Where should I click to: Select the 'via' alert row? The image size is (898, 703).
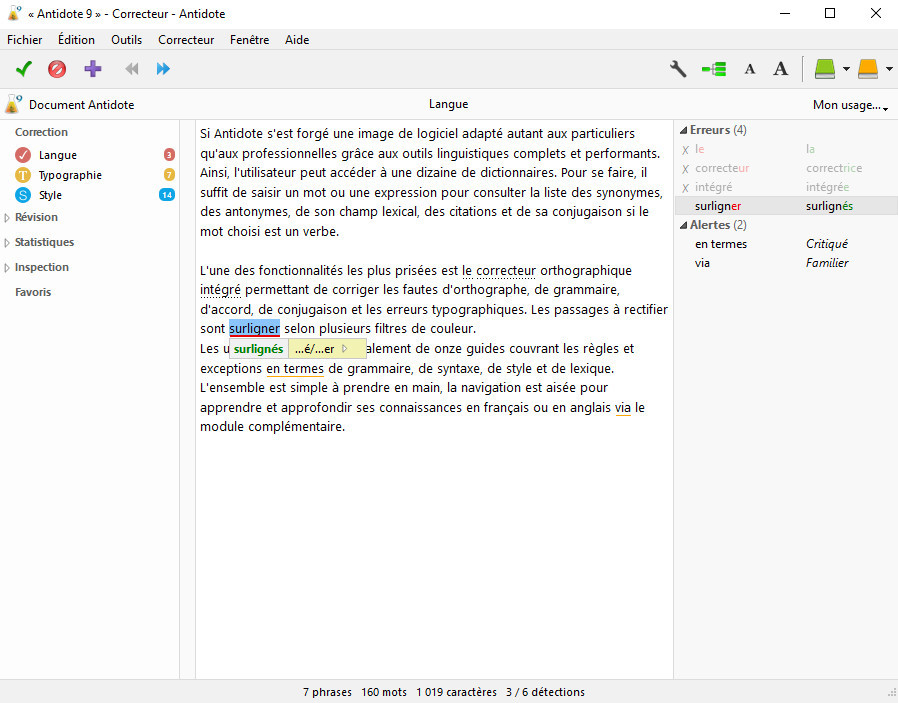click(x=786, y=263)
